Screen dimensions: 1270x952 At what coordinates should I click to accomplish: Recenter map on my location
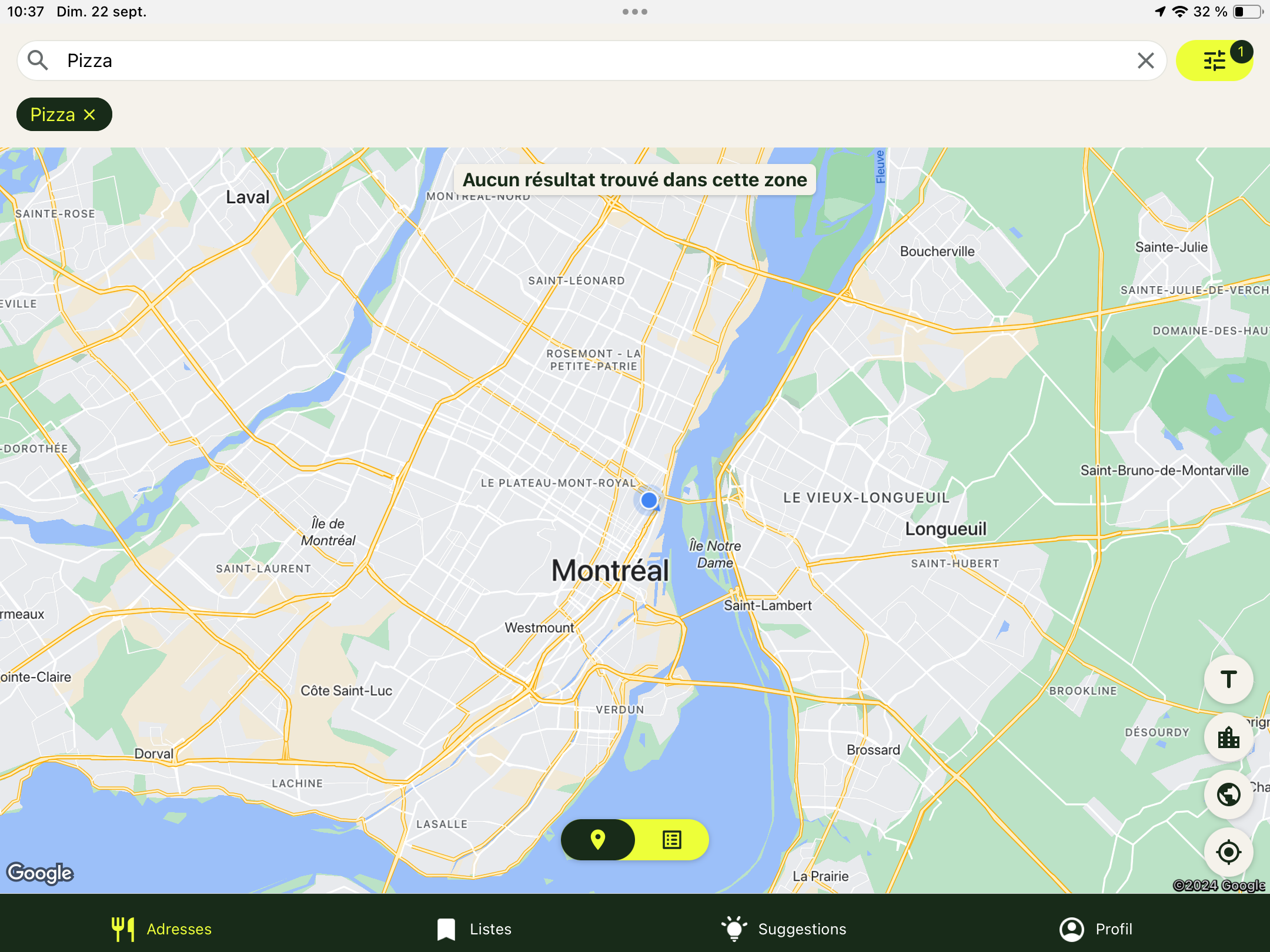[1228, 852]
